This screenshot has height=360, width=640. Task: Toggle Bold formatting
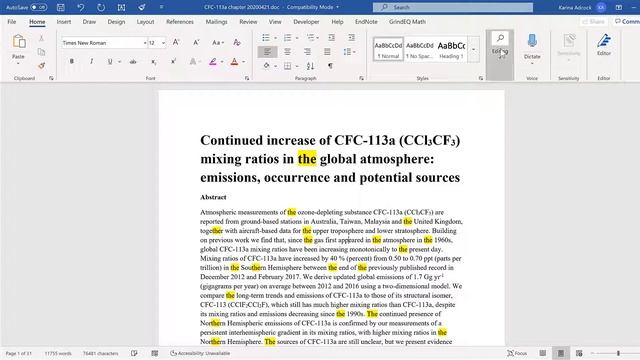[72, 62]
